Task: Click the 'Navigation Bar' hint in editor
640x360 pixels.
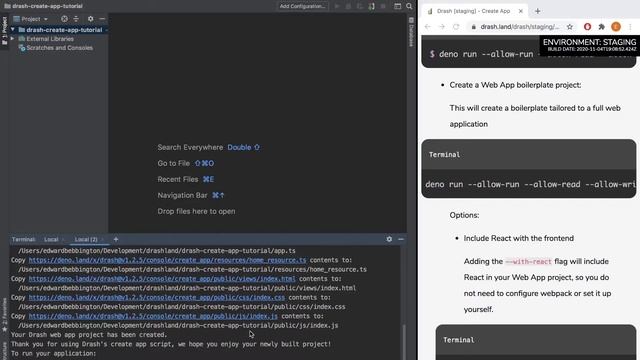Action: 182,195
